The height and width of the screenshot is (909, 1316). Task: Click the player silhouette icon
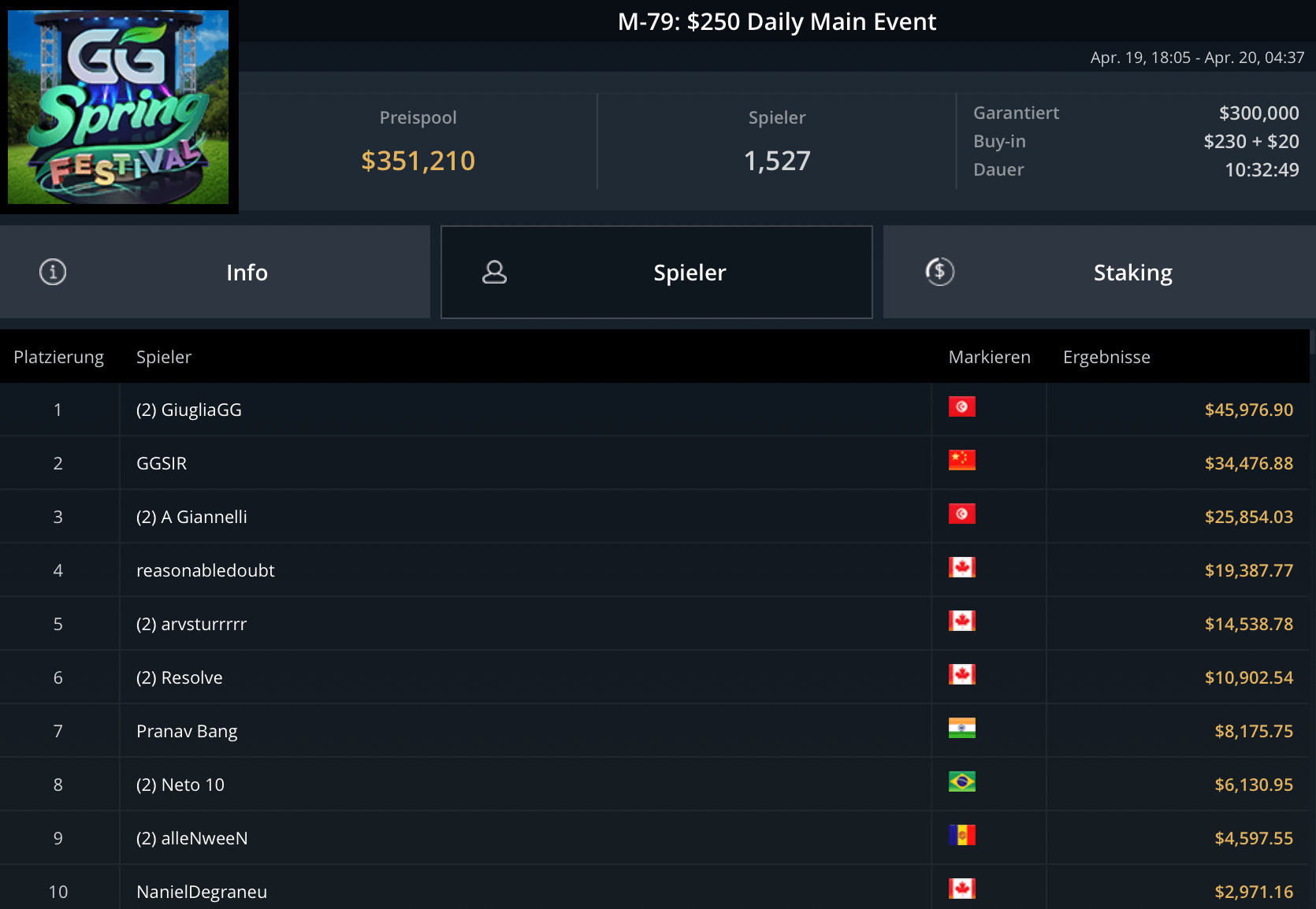[x=494, y=273]
